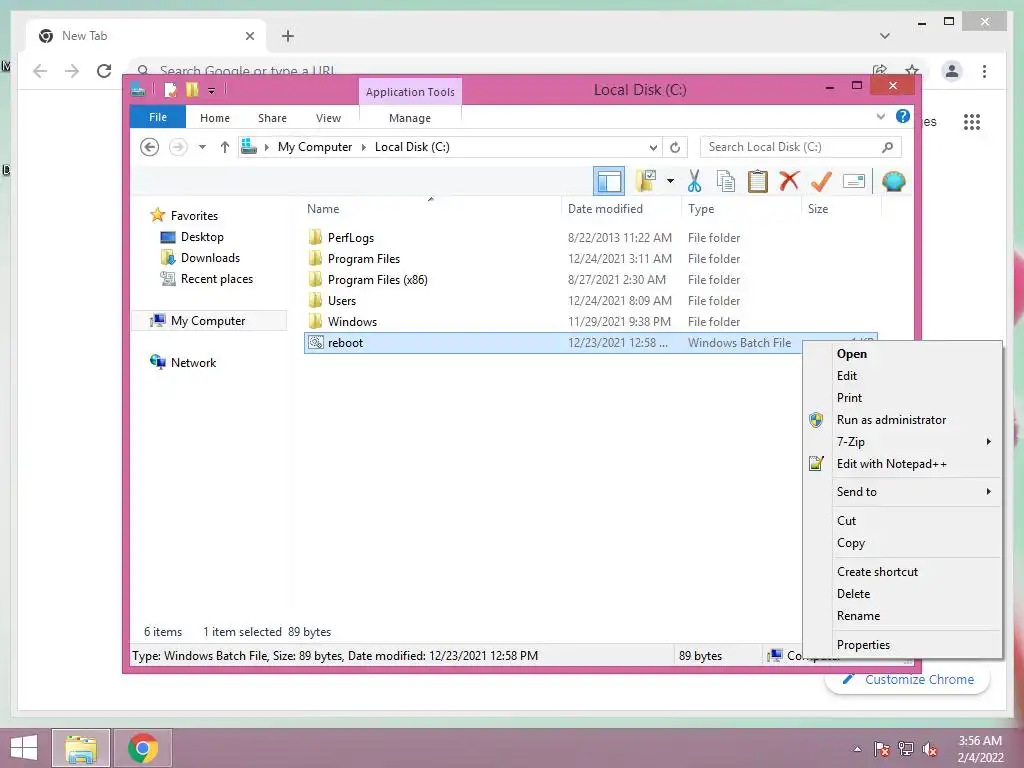
Task: Click the folder options icon in toolbar
Action: [x=646, y=181]
